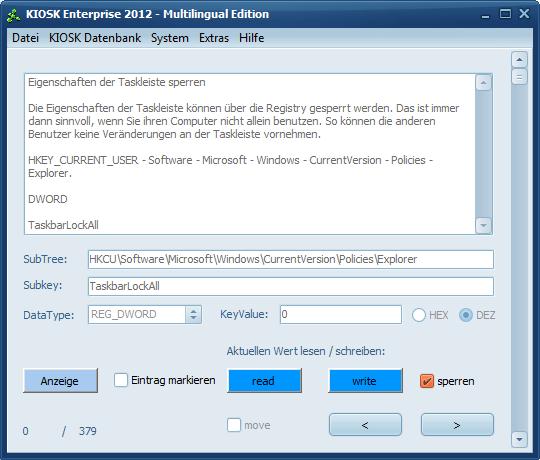Click the 'SubTree:' label

45,259
